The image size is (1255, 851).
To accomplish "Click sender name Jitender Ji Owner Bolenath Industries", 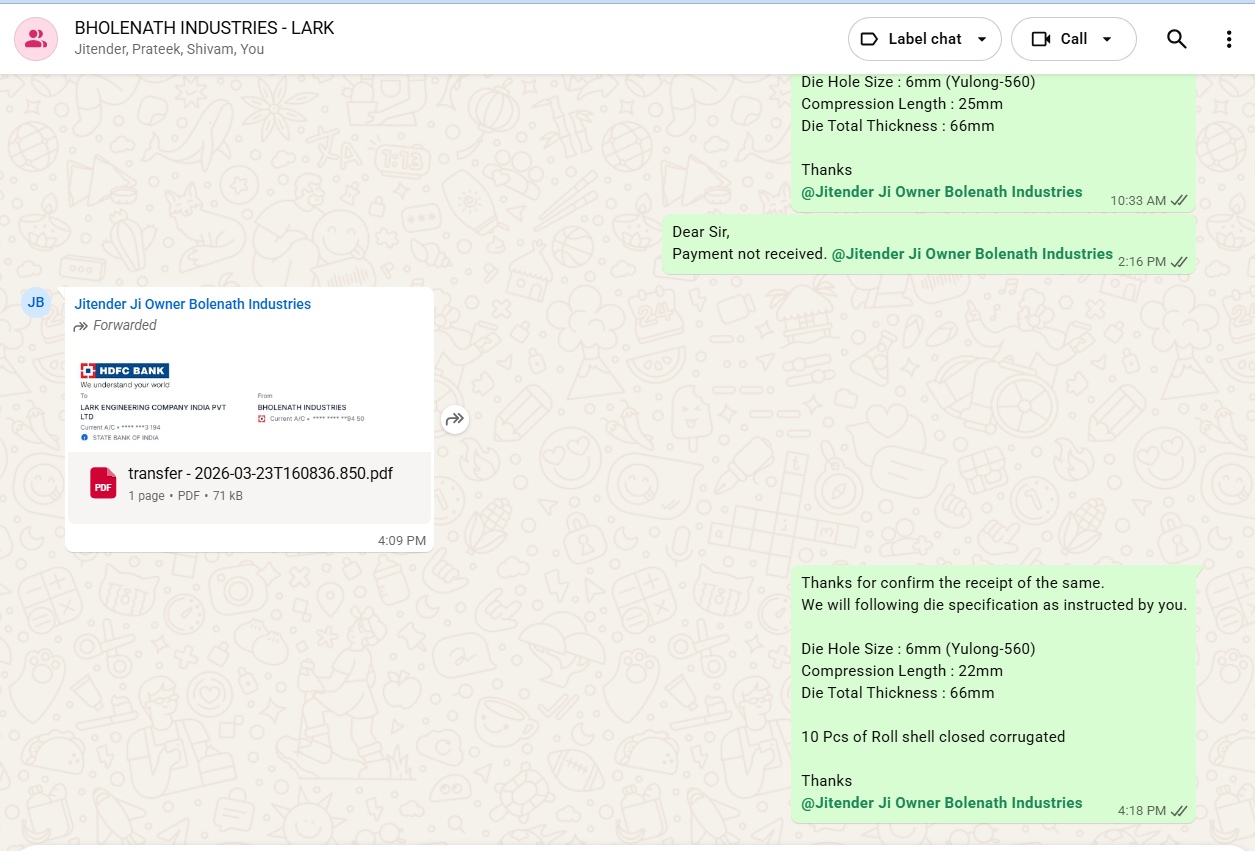I will 192,304.
